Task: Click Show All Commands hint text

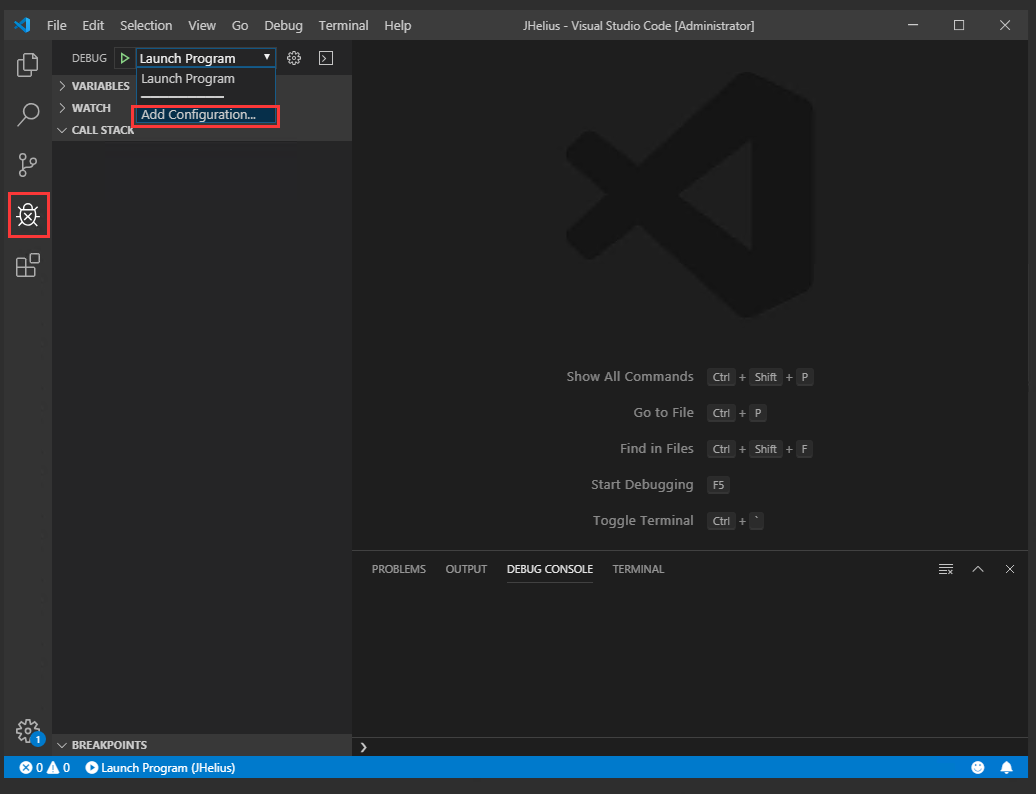Action: pos(630,377)
